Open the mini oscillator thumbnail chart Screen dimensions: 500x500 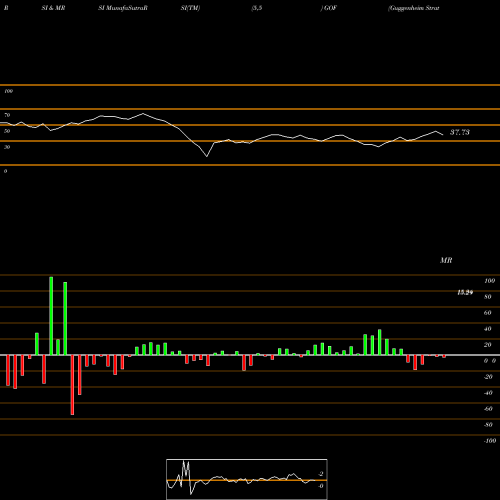pyautogui.click(x=247, y=479)
